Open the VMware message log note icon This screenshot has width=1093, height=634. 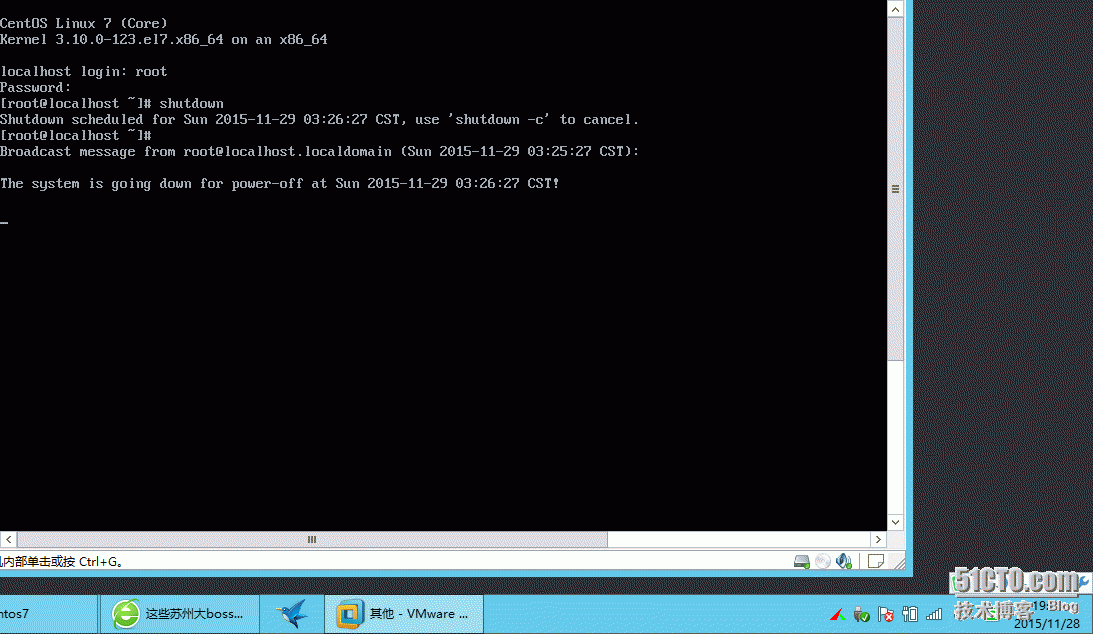(876, 562)
